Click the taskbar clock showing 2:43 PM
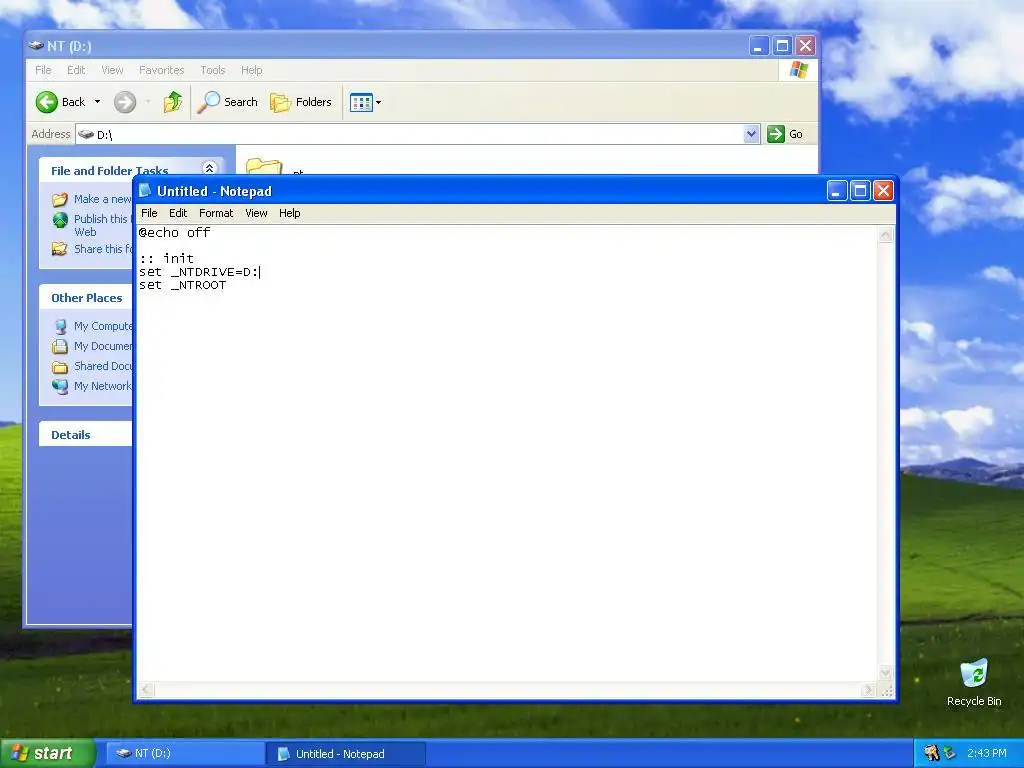The width and height of the screenshot is (1024, 768). click(987, 753)
